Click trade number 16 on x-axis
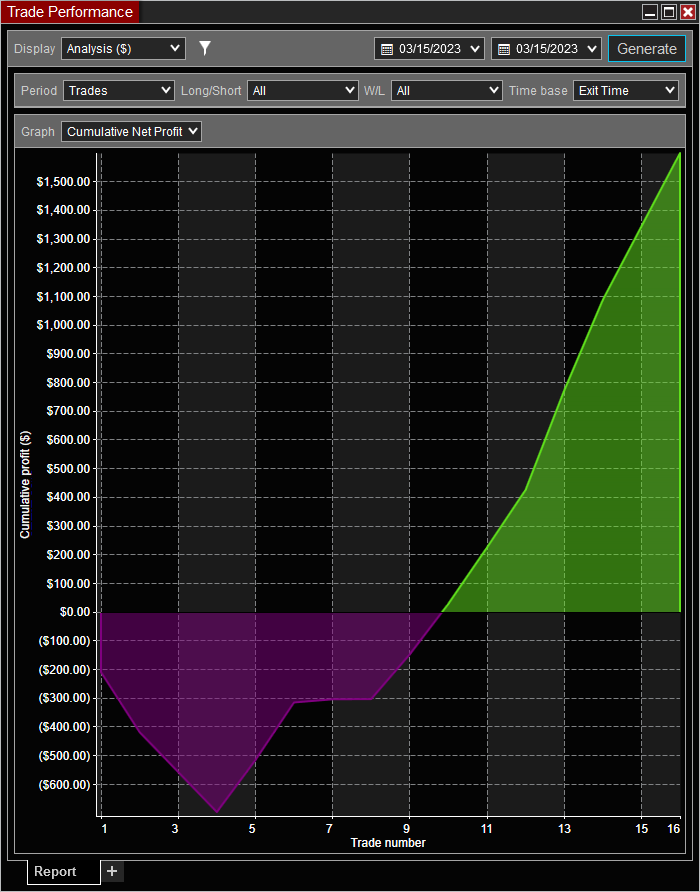The width and height of the screenshot is (700, 892). pos(674,829)
